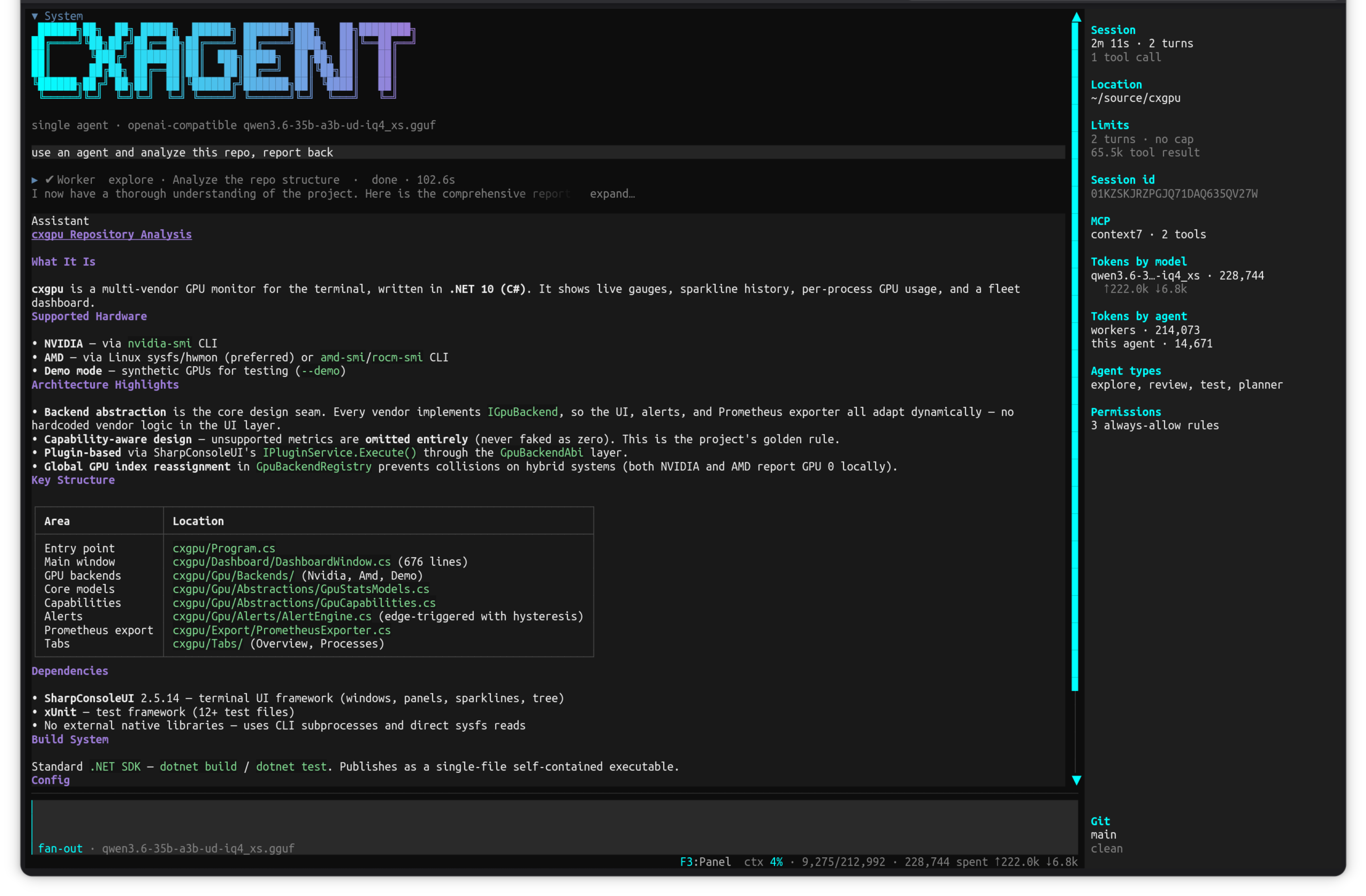Click the Architecture Highlights heading
The height and width of the screenshot is (896, 1366).
pyautogui.click(x=105, y=384)
